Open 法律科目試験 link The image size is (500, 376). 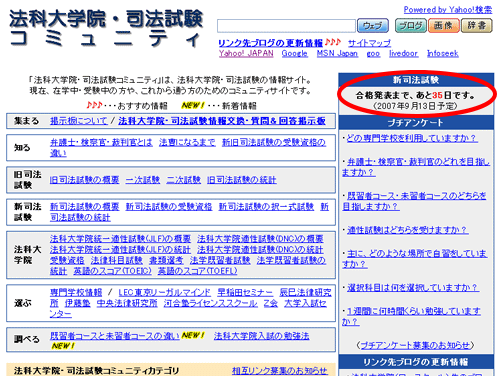click(x=117, y=260)
